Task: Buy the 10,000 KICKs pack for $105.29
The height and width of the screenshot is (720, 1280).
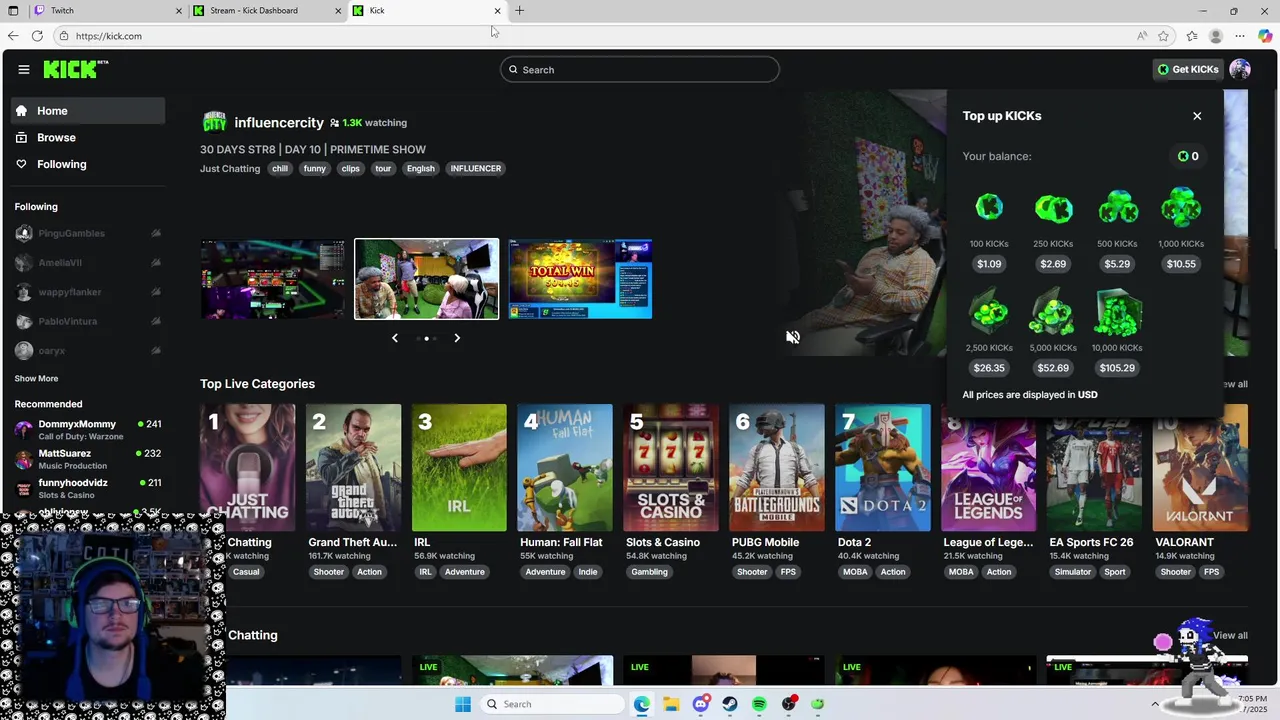Action: coord(1117,368)
